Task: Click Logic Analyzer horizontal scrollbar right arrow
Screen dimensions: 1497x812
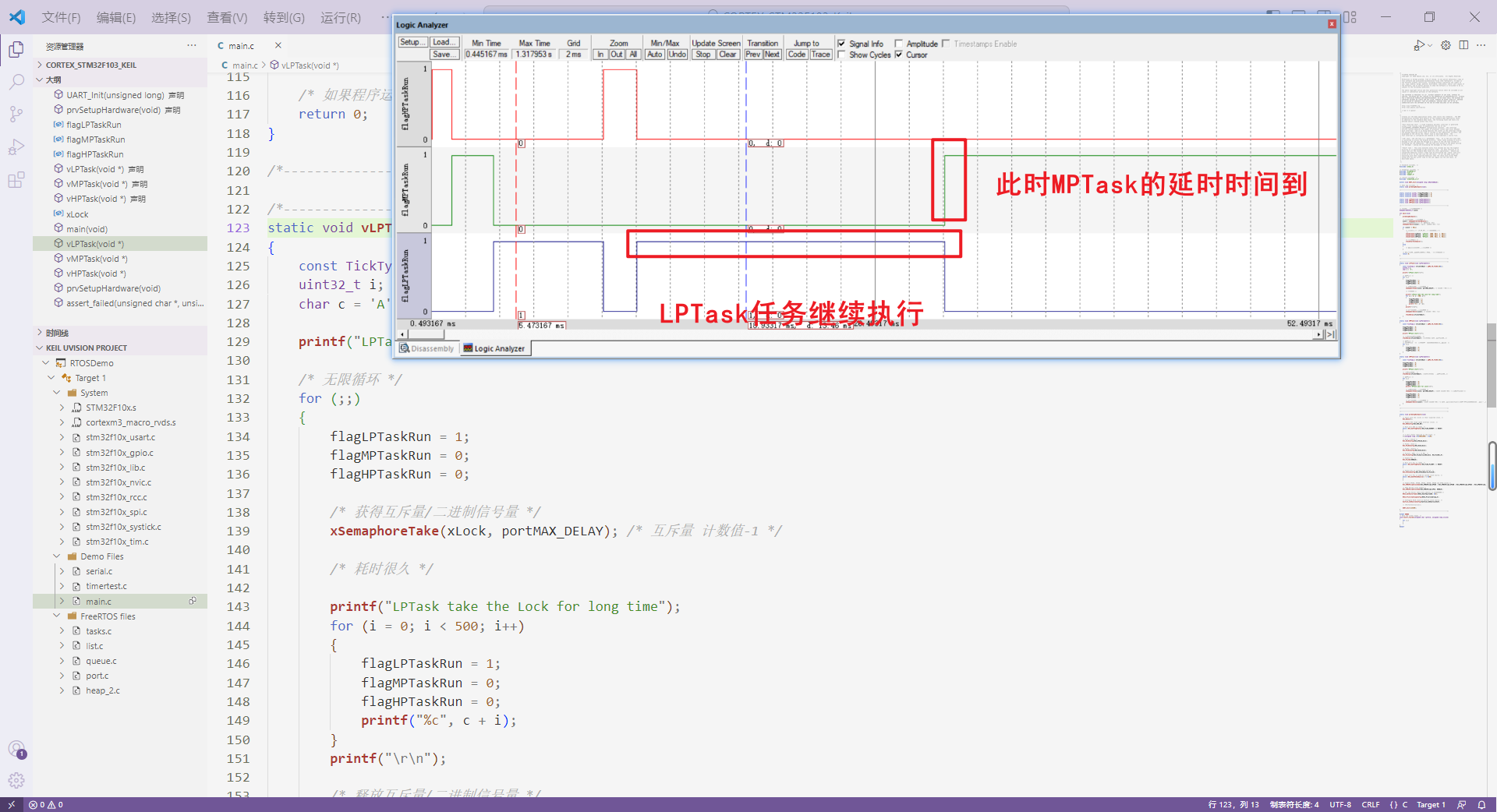Action: (x=1318, y=335)
